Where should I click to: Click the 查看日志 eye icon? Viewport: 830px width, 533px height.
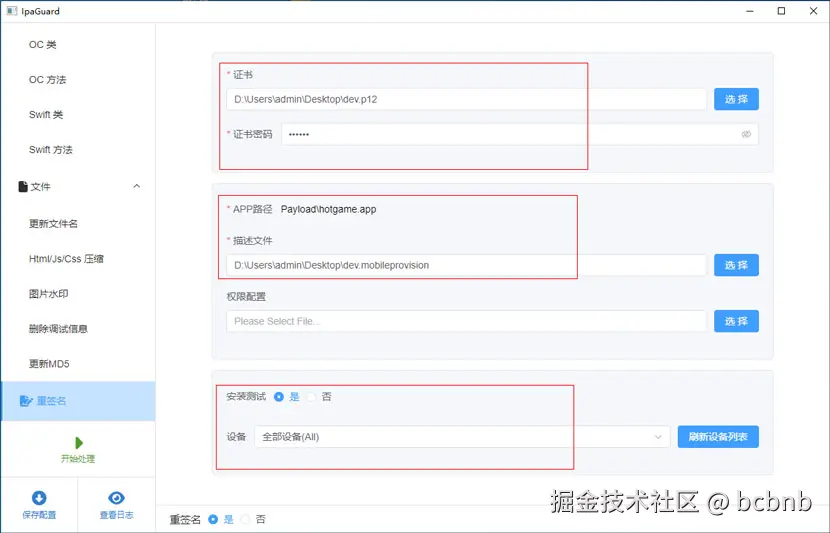[116, 498]
